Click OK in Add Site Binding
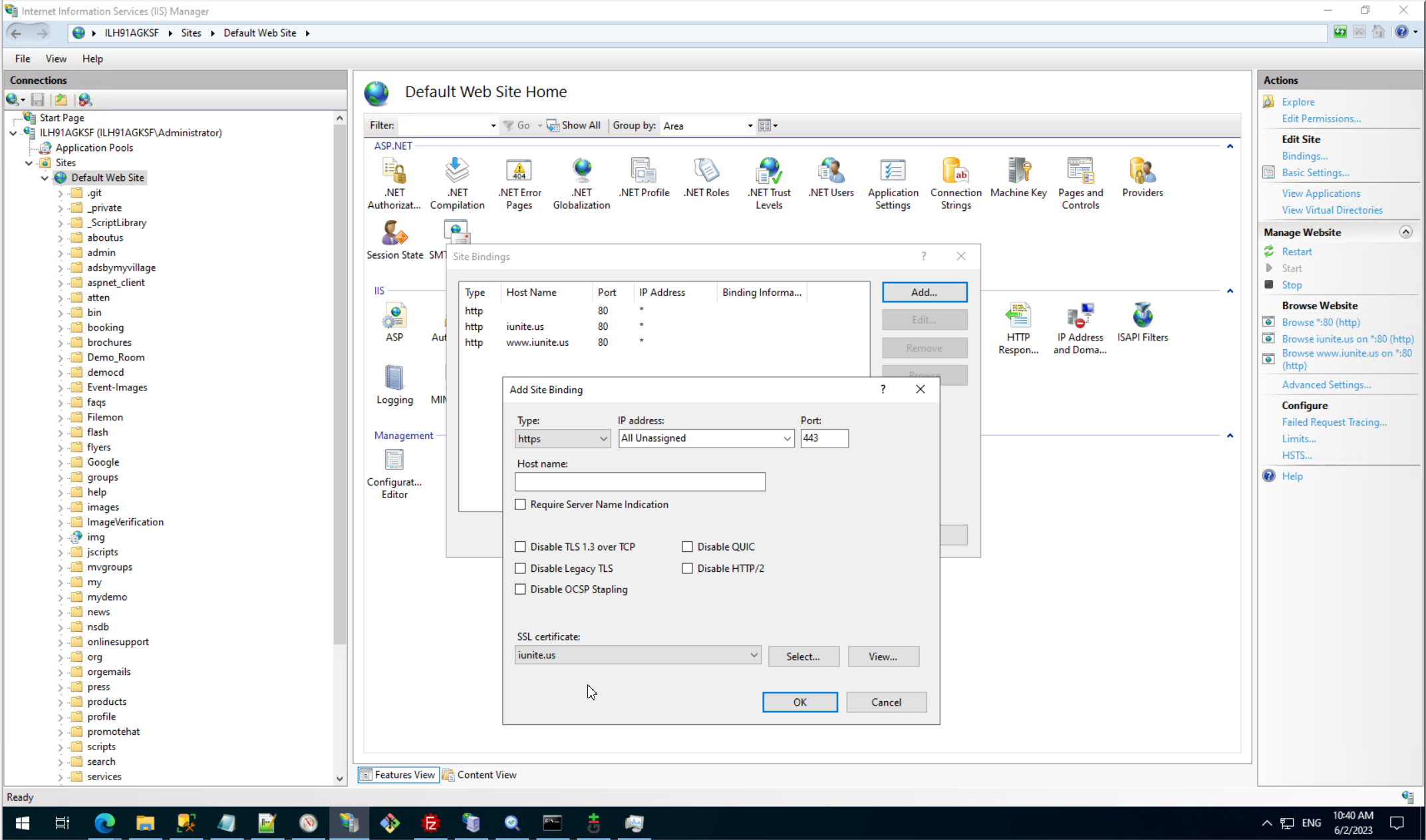Viewport: 1426px width, 840px height. click(x=799, y=702)
